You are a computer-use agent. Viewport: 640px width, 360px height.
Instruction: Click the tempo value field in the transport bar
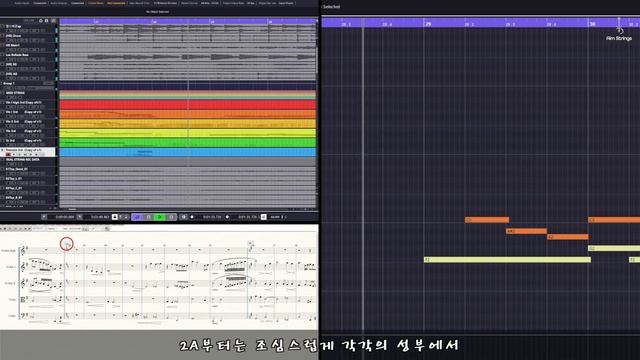tap(275, 217)
